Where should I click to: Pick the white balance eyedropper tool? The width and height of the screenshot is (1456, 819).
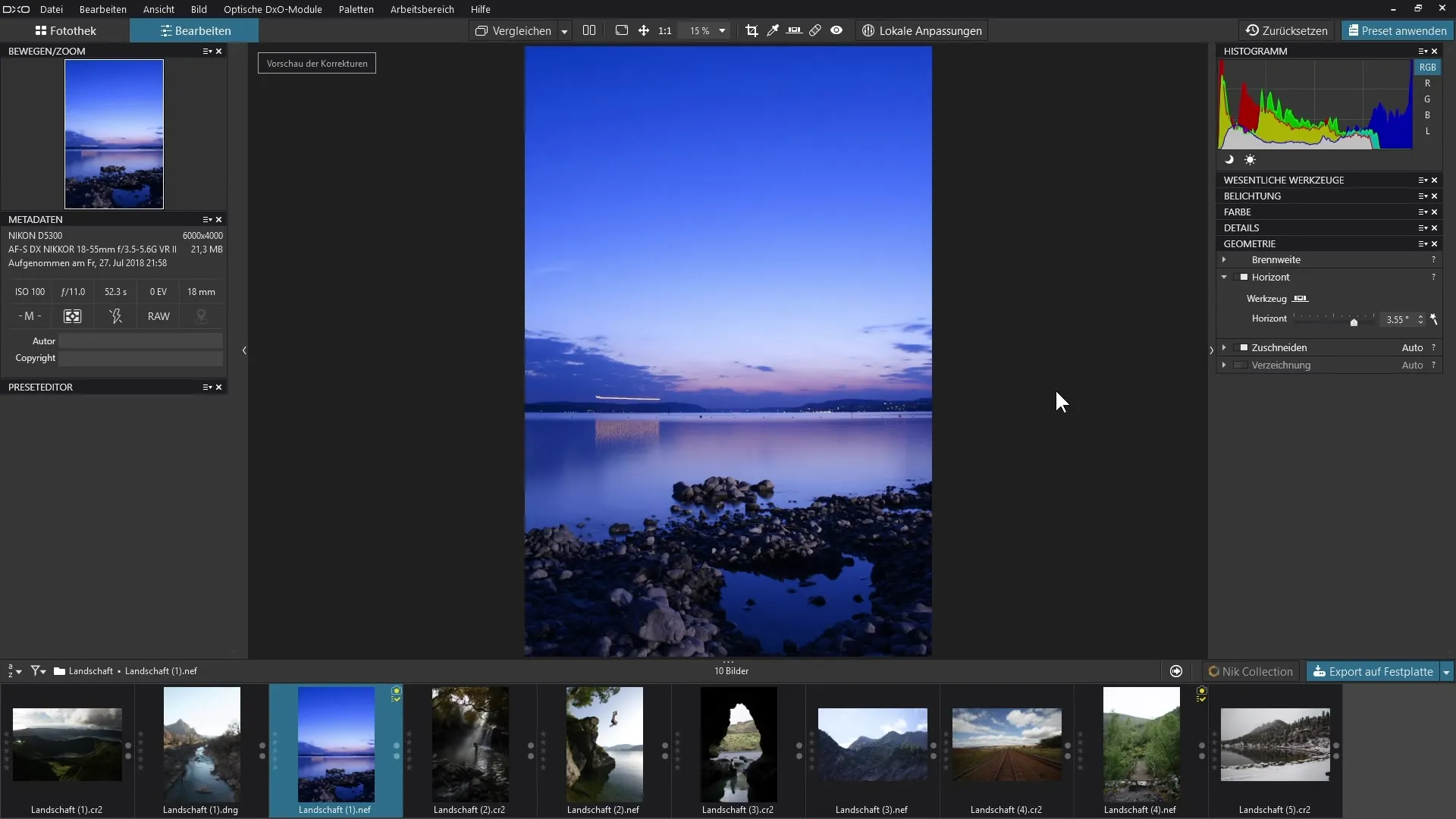[773, 30]
